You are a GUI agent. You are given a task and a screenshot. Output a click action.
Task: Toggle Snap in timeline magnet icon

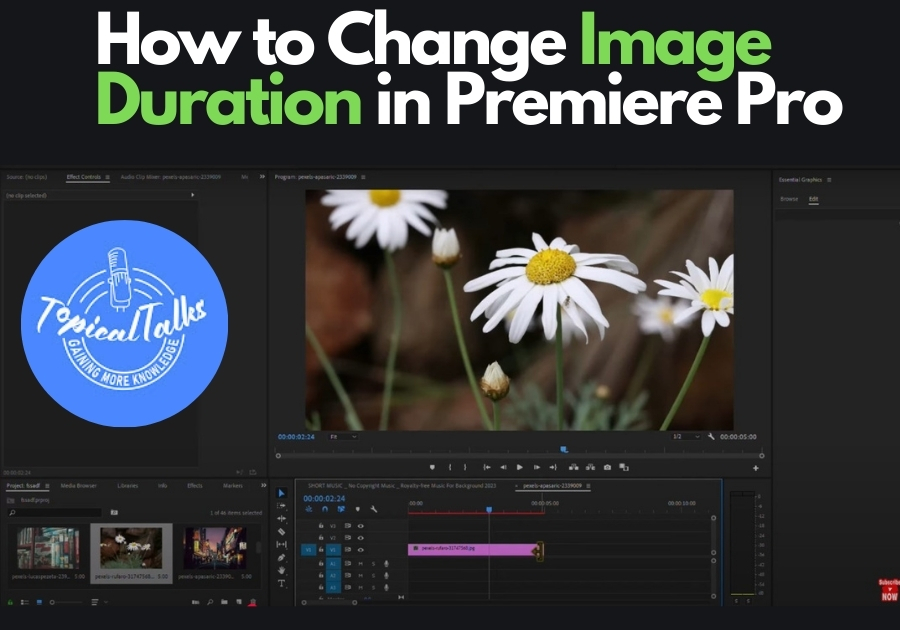325,509
